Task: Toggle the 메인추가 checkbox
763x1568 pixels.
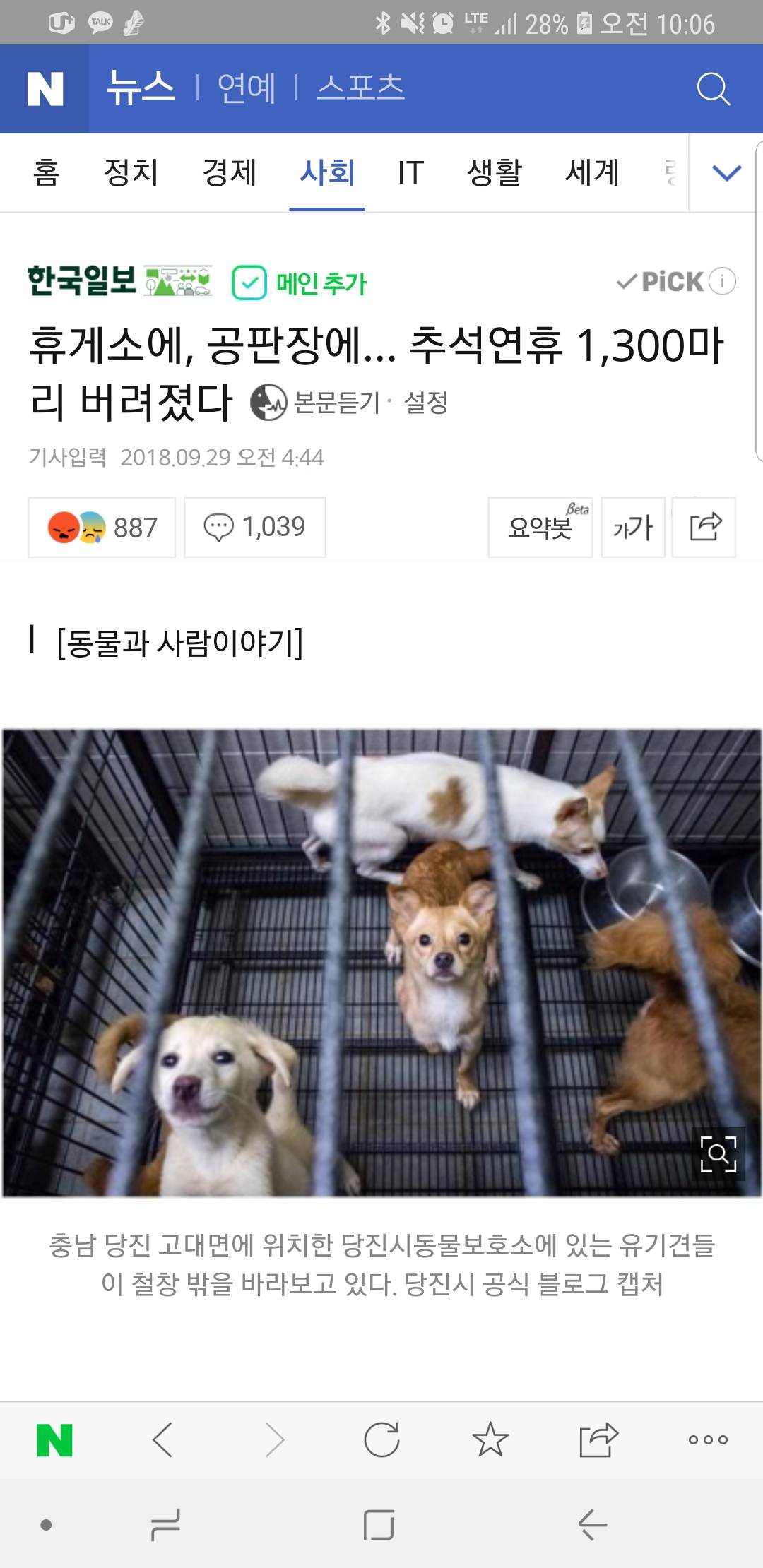Action: coord(249,283)
